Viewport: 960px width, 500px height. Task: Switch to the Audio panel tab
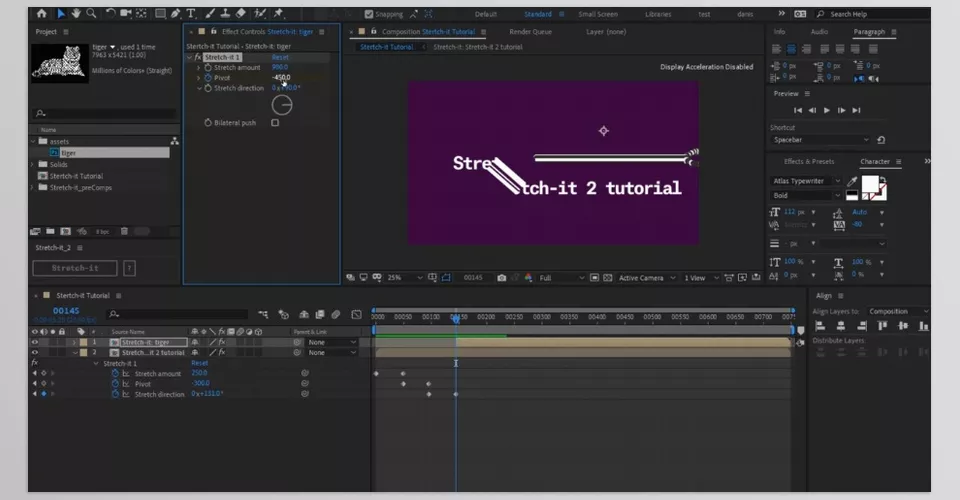(819, 32)
